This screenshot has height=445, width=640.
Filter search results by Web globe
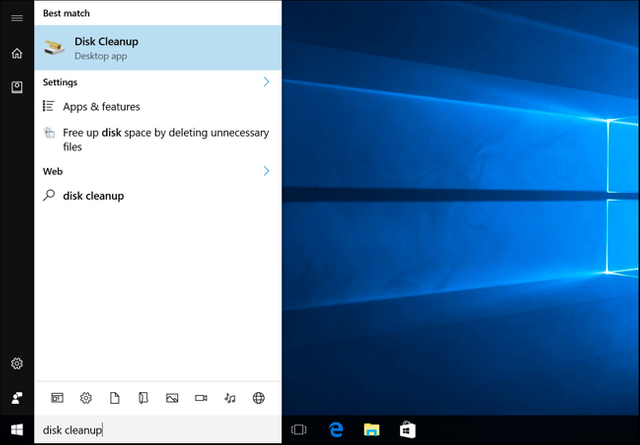tap(259, 398)
